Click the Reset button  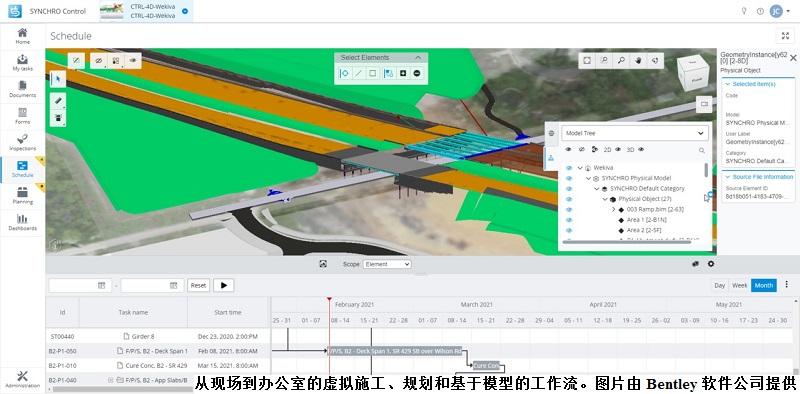coord(198,285)
